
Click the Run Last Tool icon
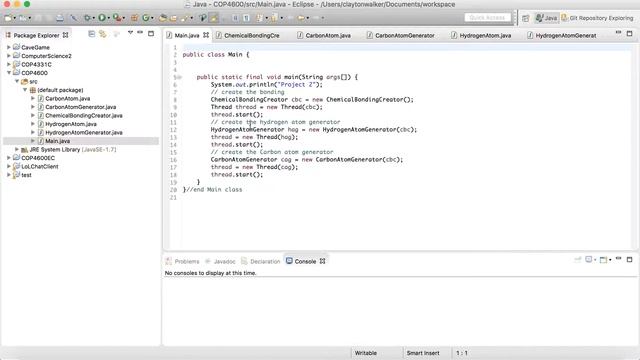tap(117, 18)
